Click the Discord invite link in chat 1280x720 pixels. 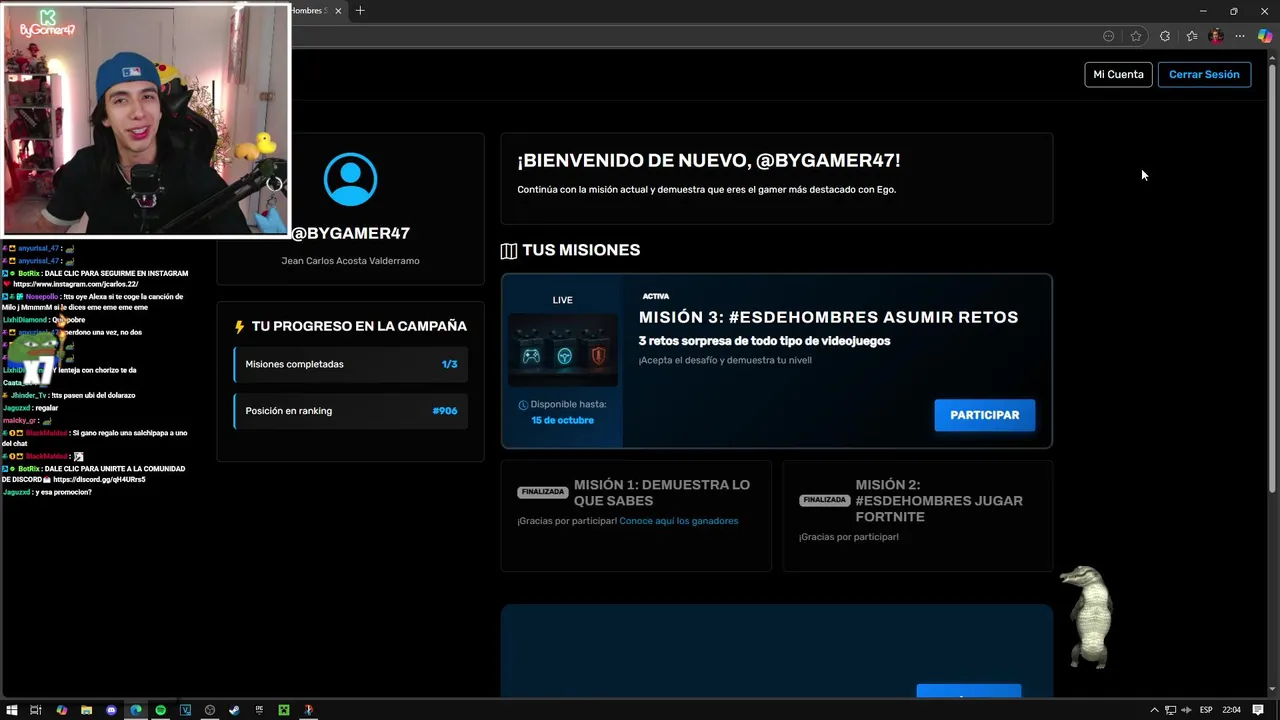[99, 480]
